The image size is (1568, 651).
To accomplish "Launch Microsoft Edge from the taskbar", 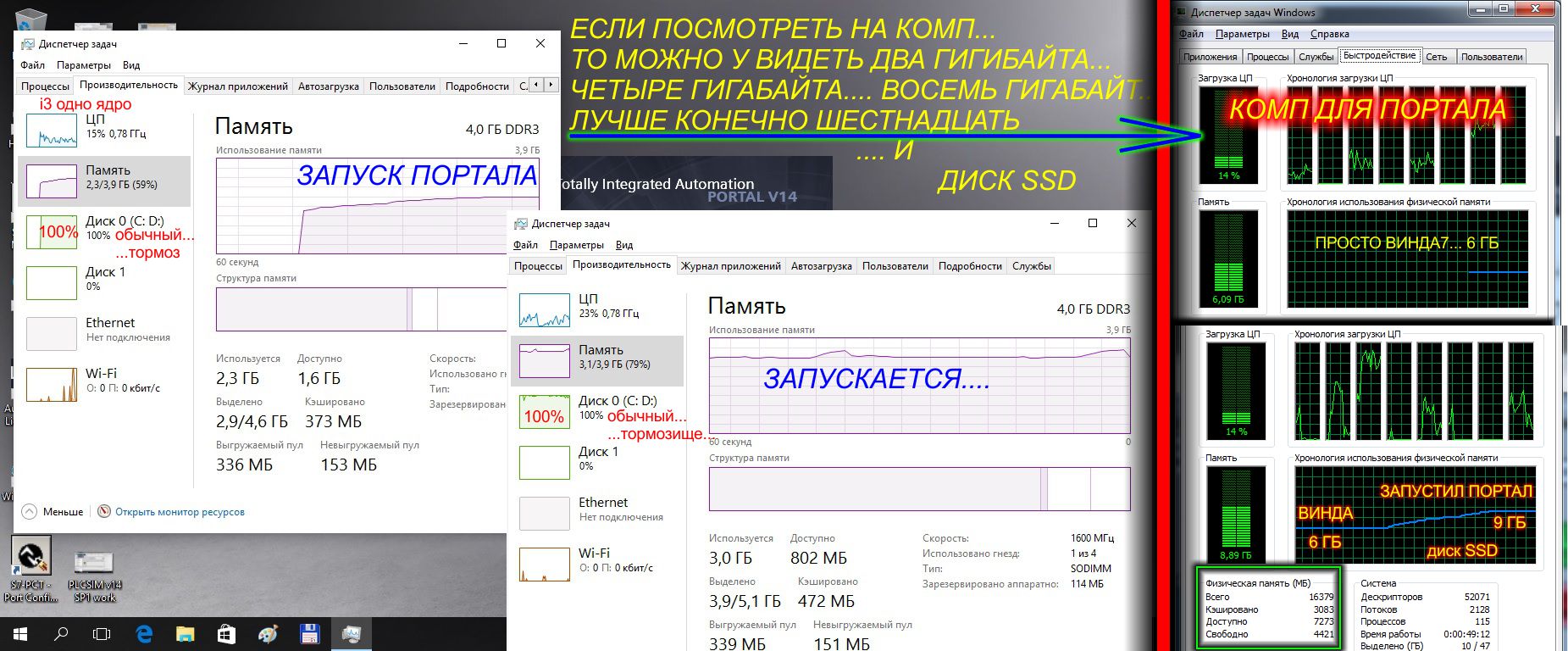I will (x=144, y=633).
